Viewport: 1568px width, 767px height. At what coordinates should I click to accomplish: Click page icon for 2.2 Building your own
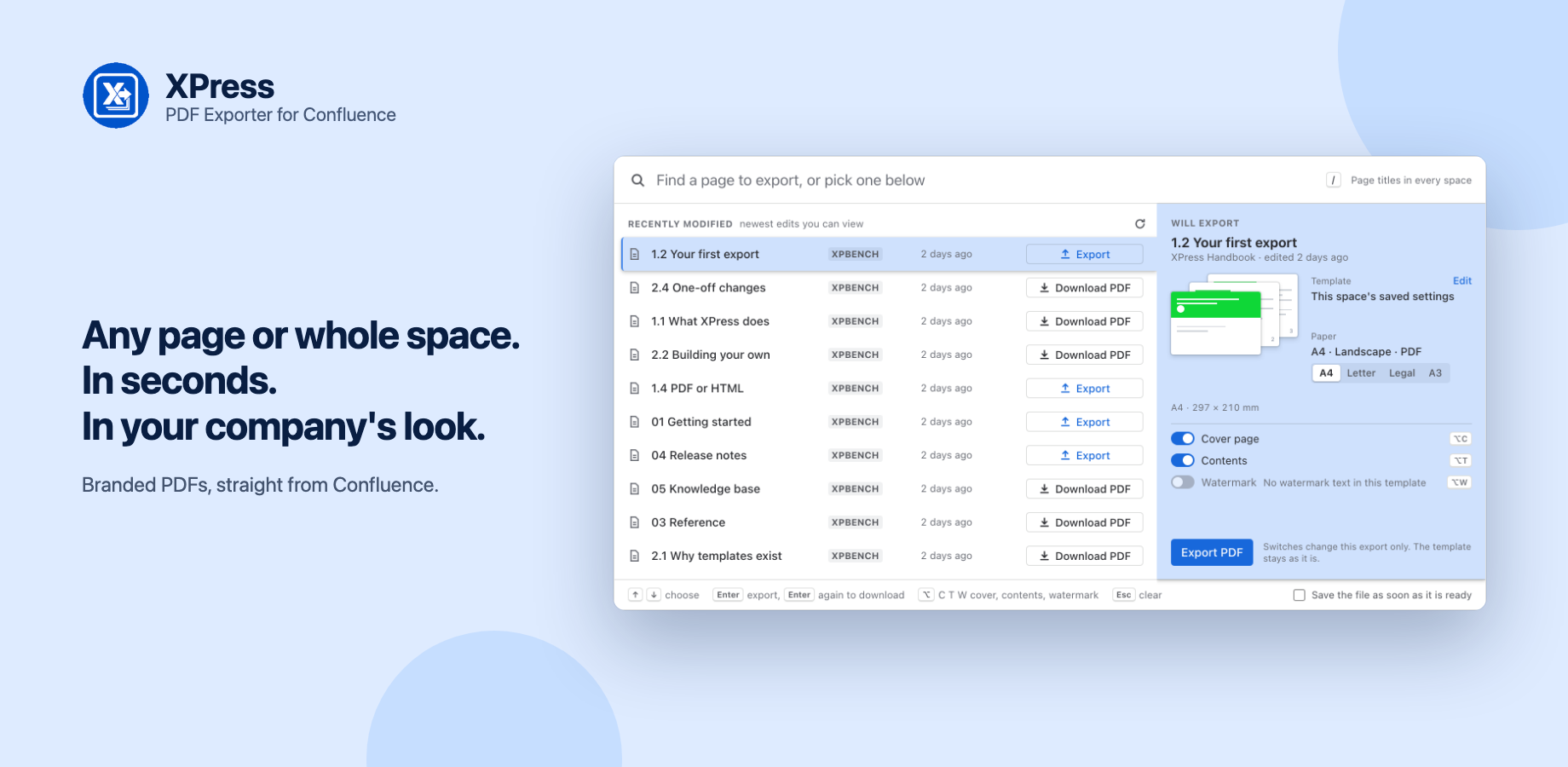click(635, 355)
